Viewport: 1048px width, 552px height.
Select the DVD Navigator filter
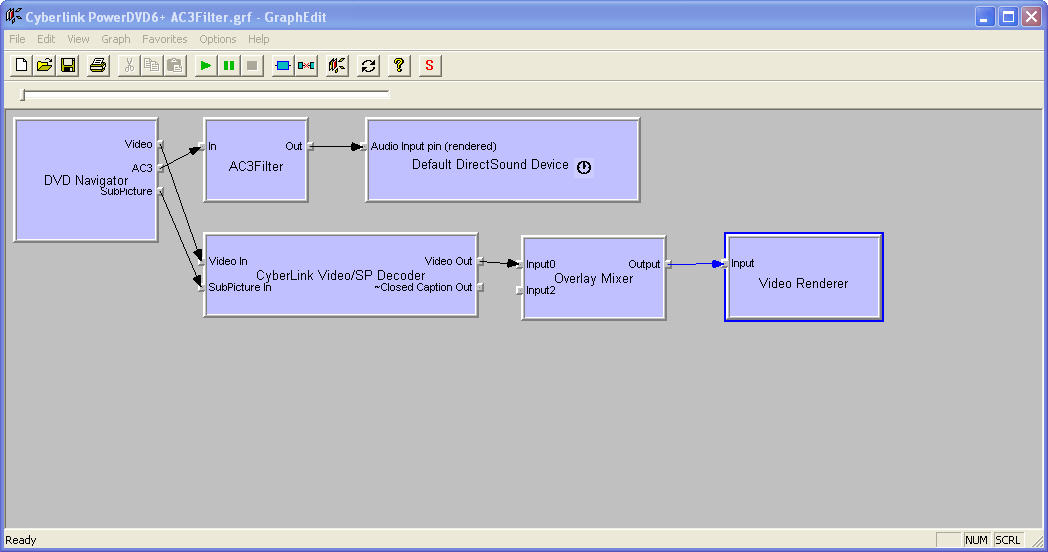pos(86,180)
